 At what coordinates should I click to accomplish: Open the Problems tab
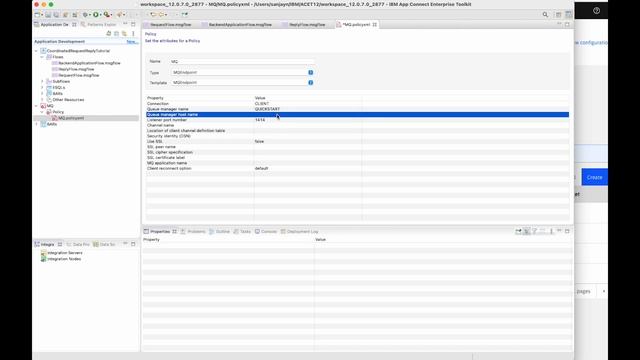pyautogui.click(x=193, y=231)
